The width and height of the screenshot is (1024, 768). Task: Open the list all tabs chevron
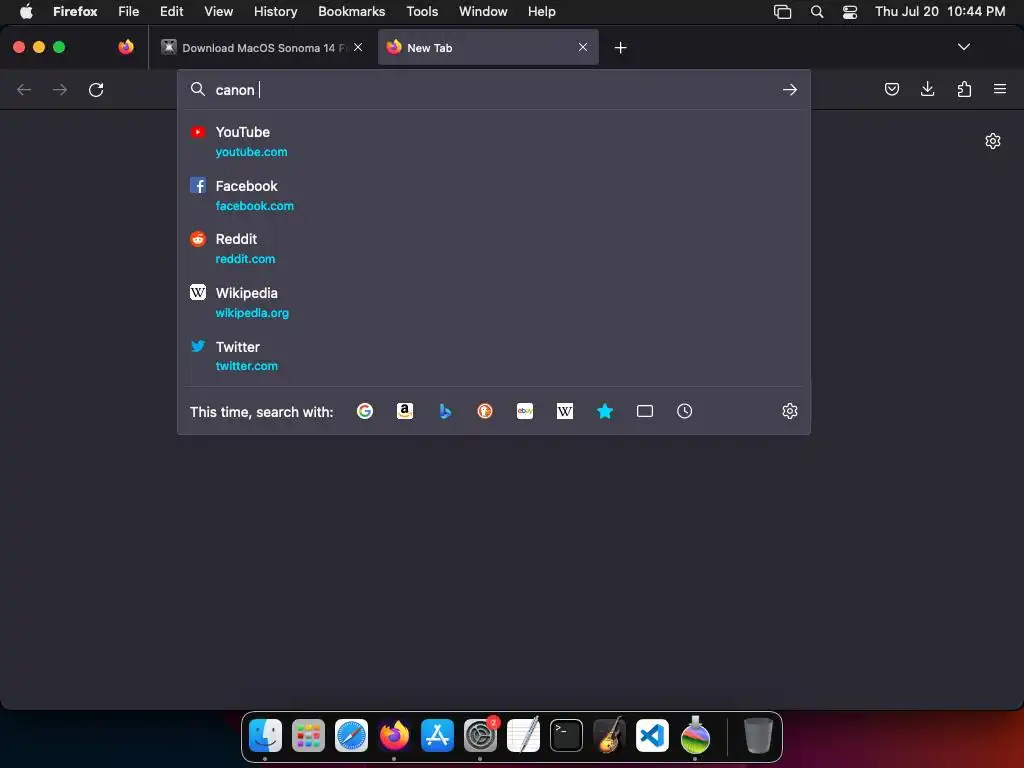coord(963,47)
